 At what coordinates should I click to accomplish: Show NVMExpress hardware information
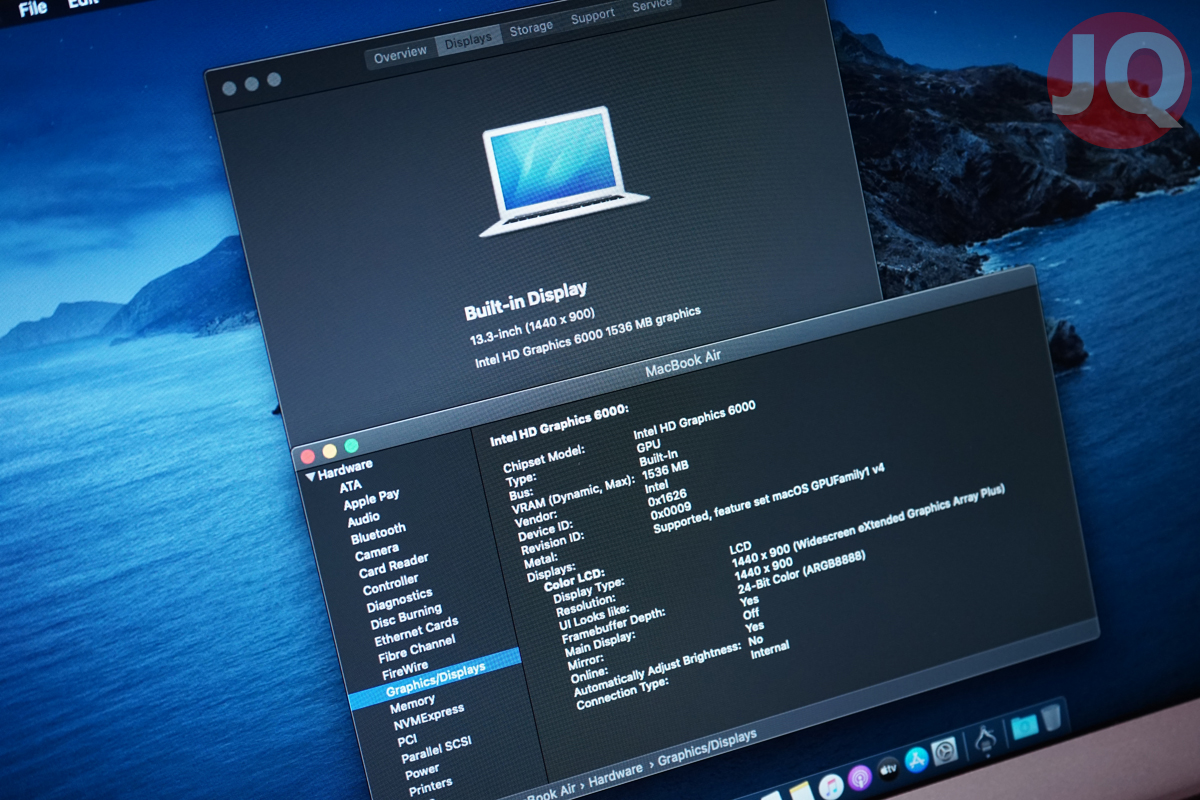click(428, 716)
